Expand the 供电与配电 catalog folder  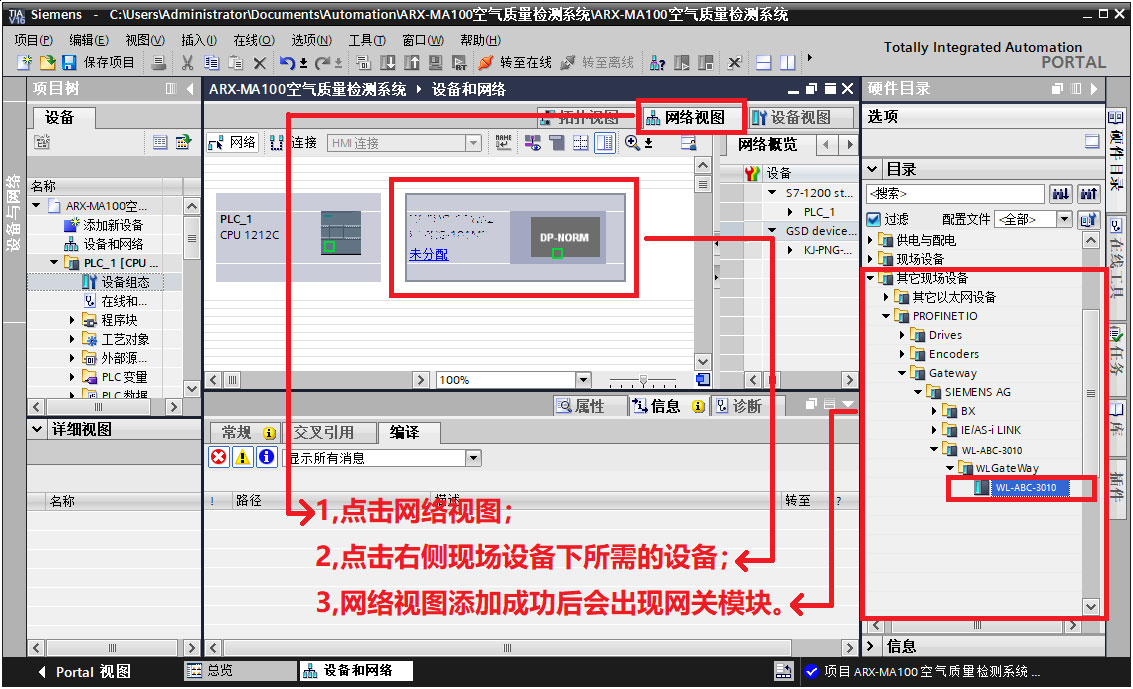tap(871, 239)
